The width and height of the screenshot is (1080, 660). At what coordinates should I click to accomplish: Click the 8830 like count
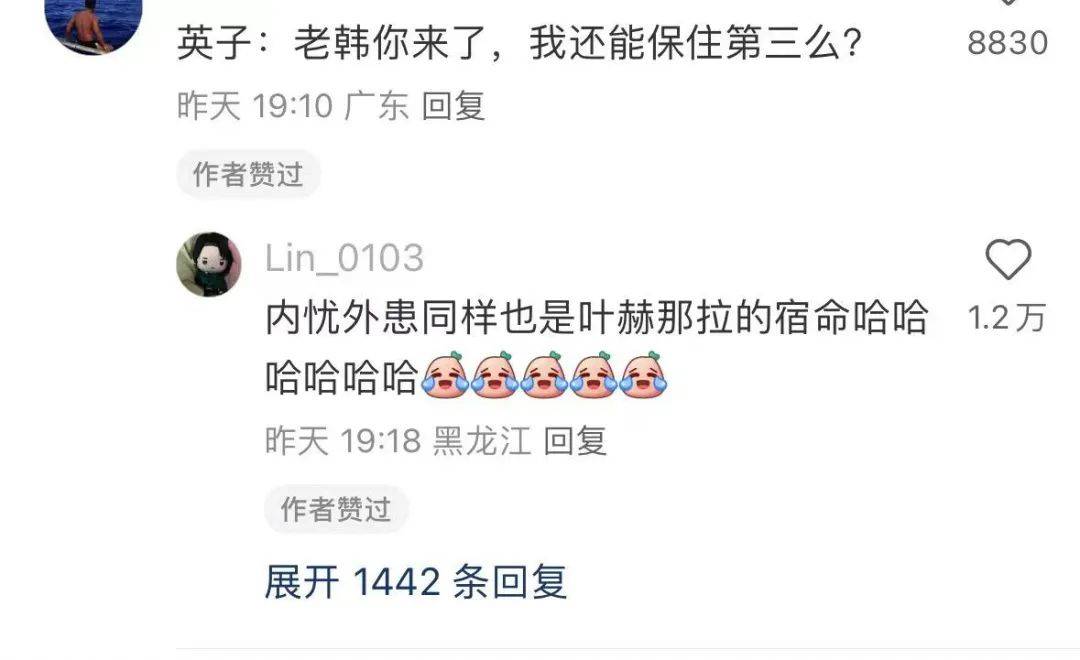(1008, 43)
